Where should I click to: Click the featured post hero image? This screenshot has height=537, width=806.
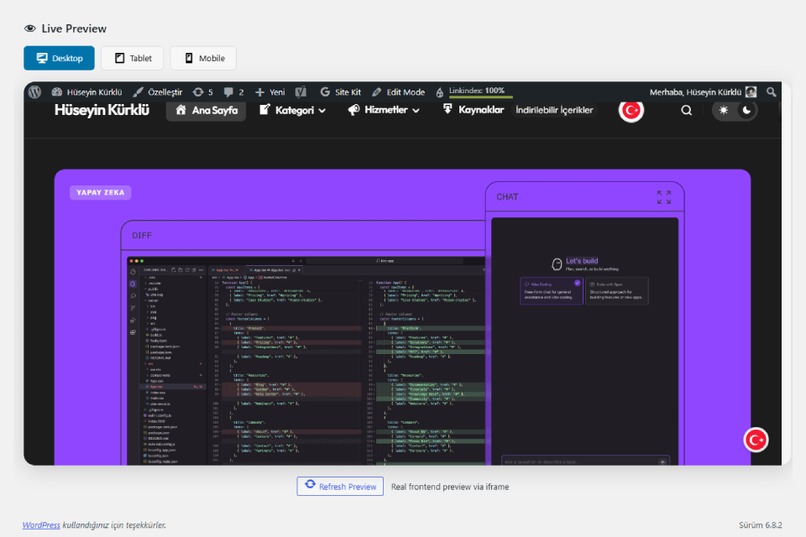[402, 317]
